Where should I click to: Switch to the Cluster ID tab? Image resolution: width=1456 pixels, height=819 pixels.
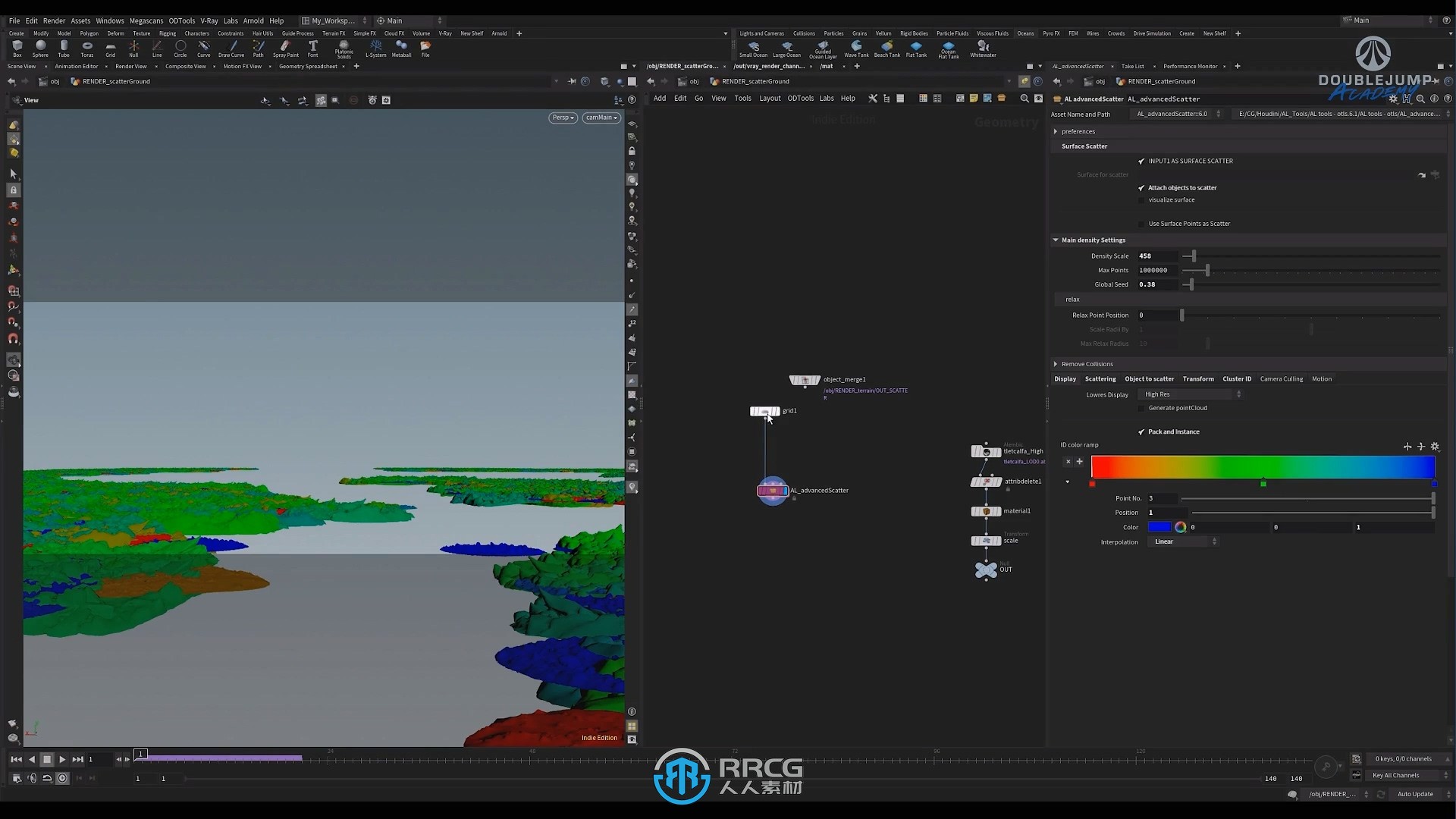1237,379
